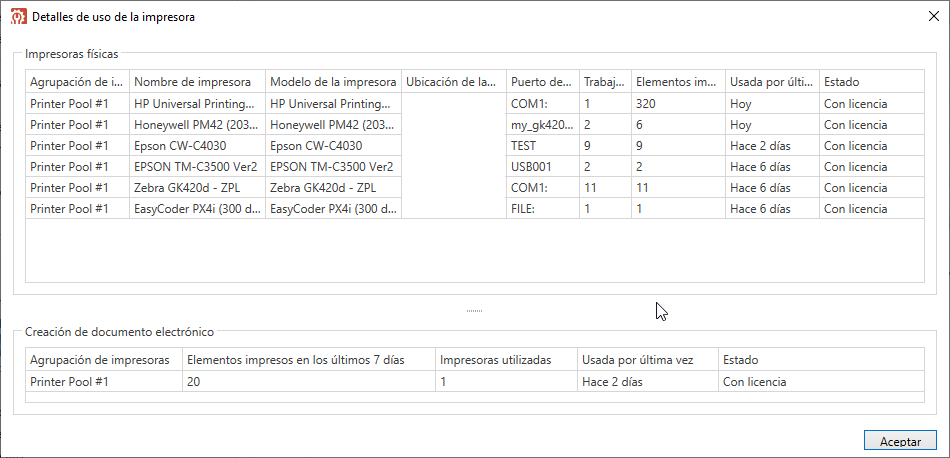Screen dimensions: 950x458
Task: Click Elementos impresos en los últimos 7 días header
Action: click(x=309, y=360)
